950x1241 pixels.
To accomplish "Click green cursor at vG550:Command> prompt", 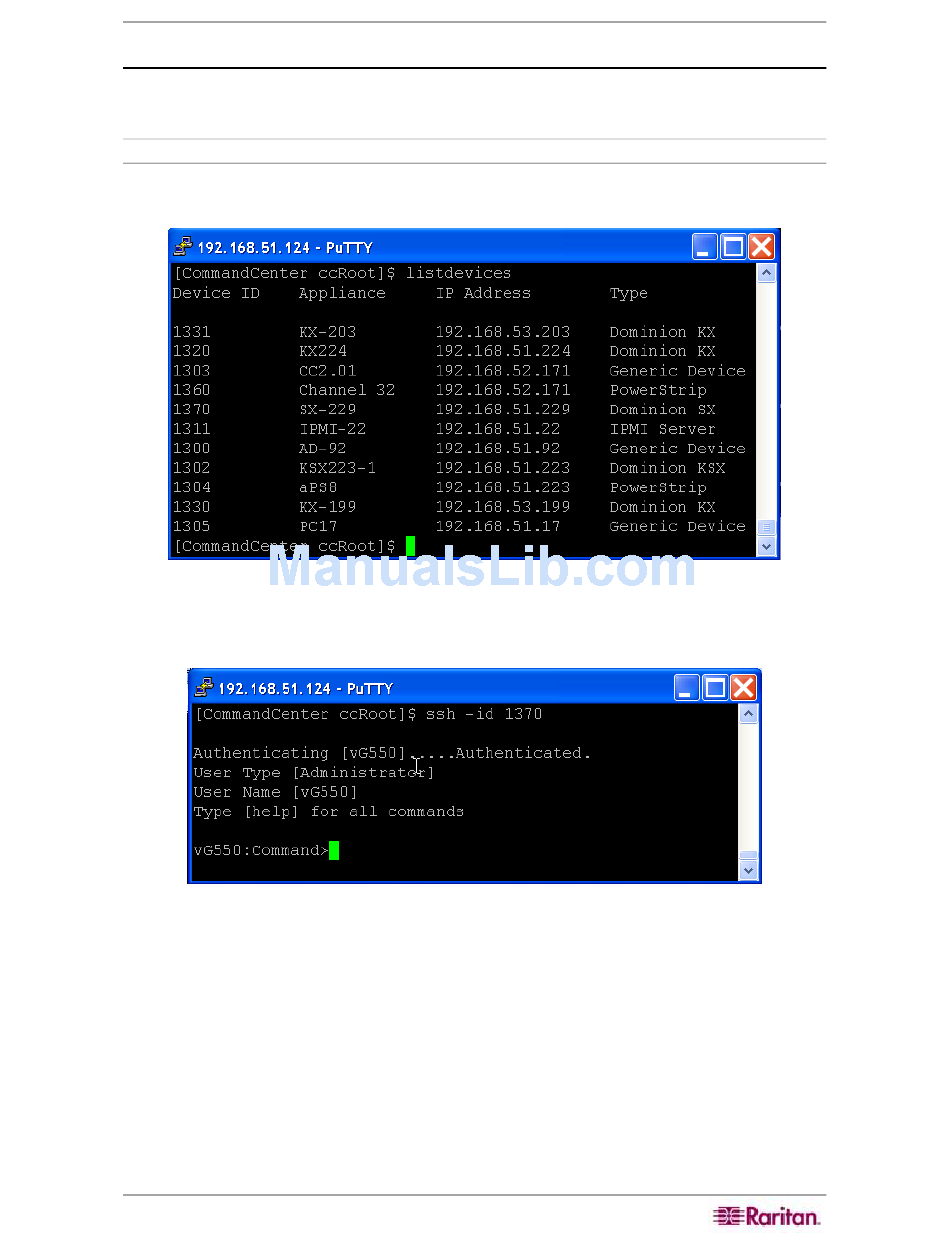I will click(334, 851).
